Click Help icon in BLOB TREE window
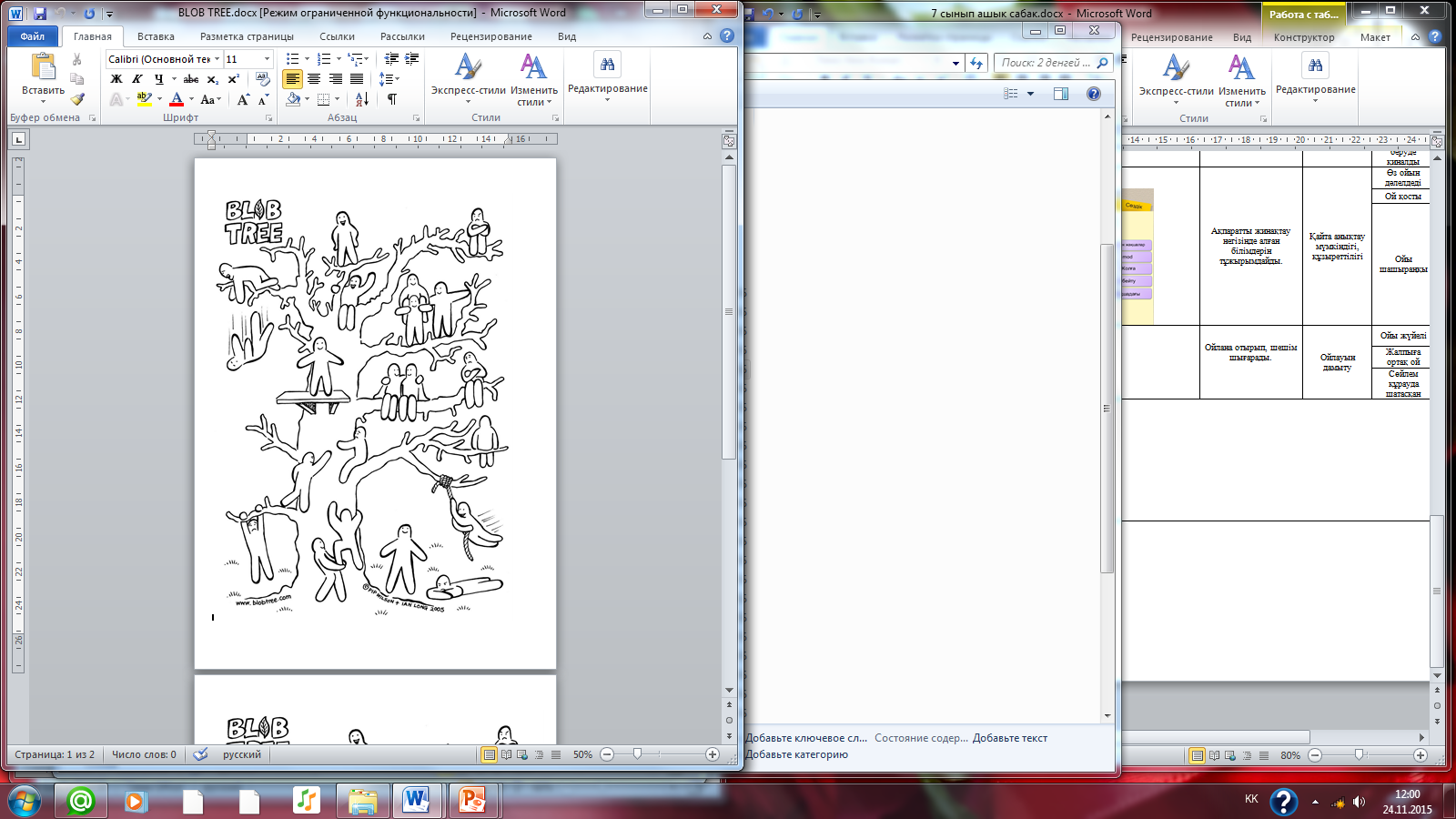 click(727, 36)
